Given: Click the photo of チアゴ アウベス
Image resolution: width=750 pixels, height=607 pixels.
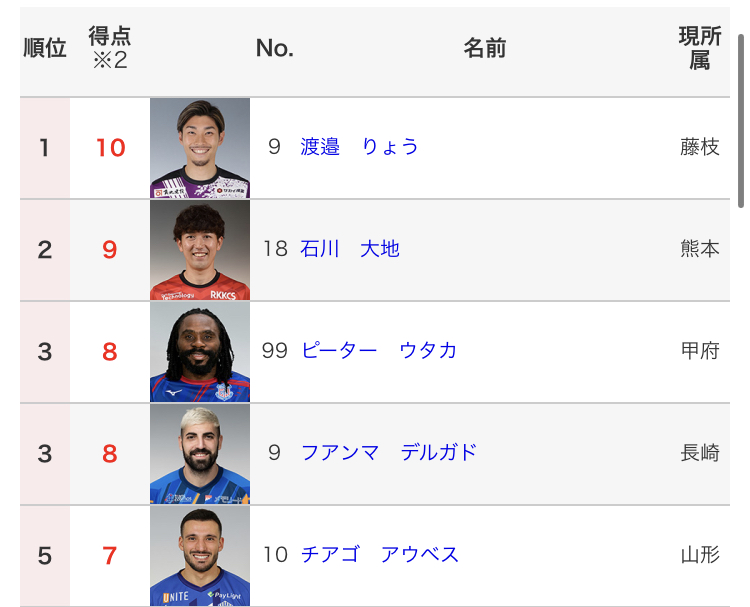Looking at the screenshot, I should 200,555.
